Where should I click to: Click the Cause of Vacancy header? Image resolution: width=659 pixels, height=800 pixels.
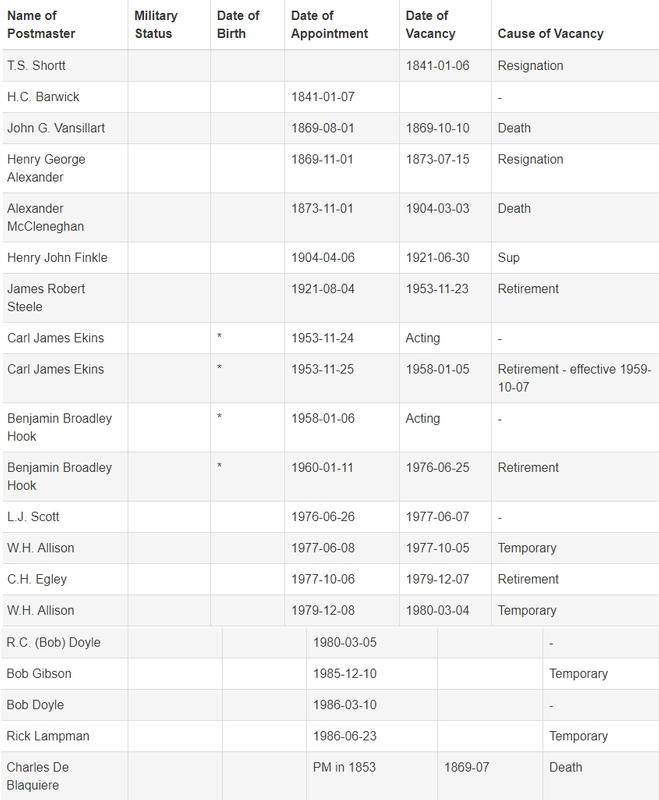click(x=550, y=34)
